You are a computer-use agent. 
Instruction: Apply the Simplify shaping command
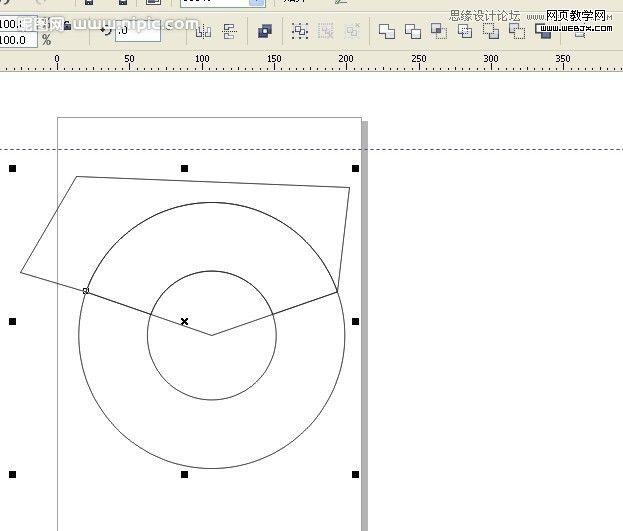pyautogui.click(x=465, y=31)
